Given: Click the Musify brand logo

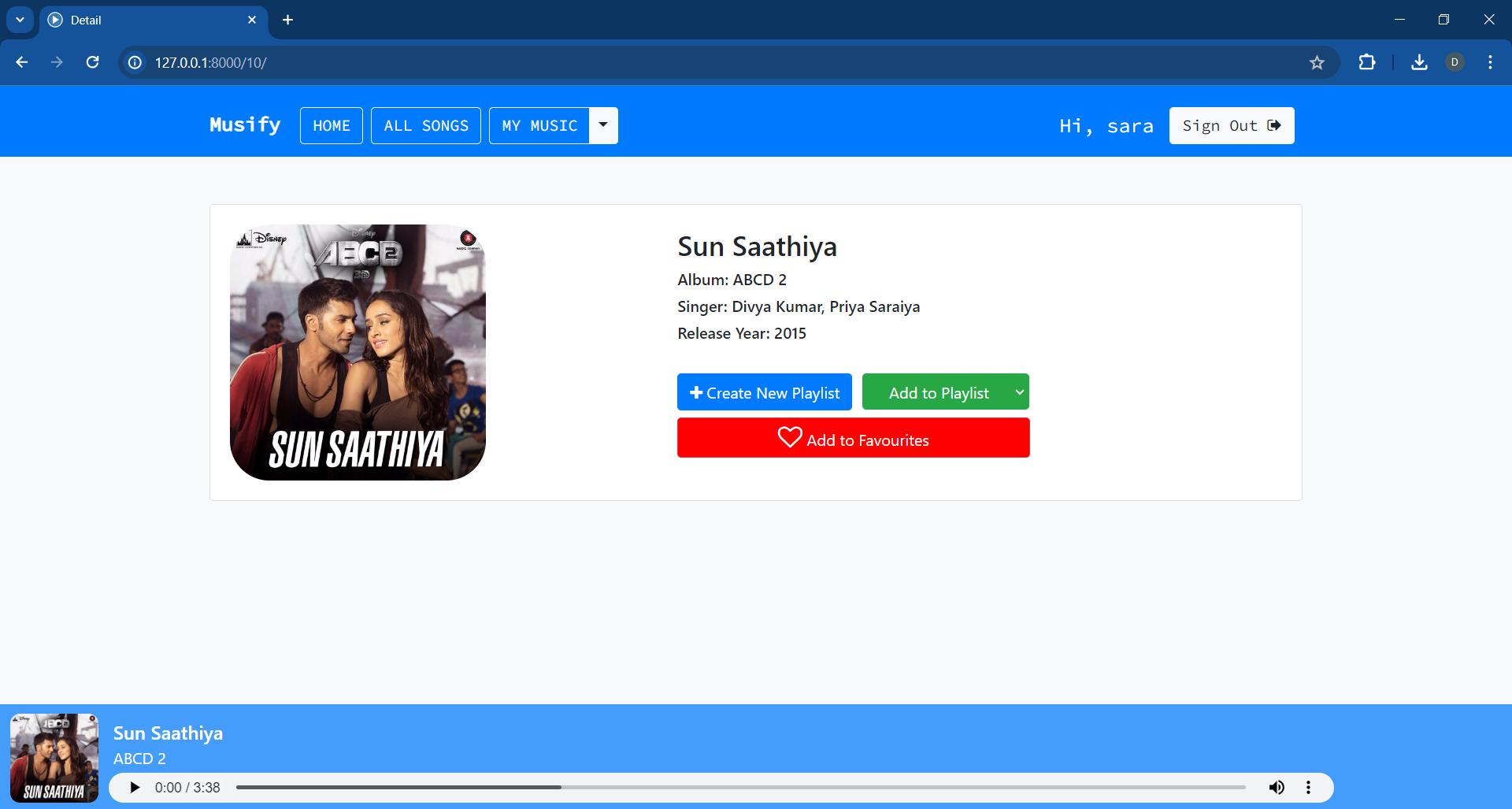Looking at the screenshot, I should tap(245, 125).
